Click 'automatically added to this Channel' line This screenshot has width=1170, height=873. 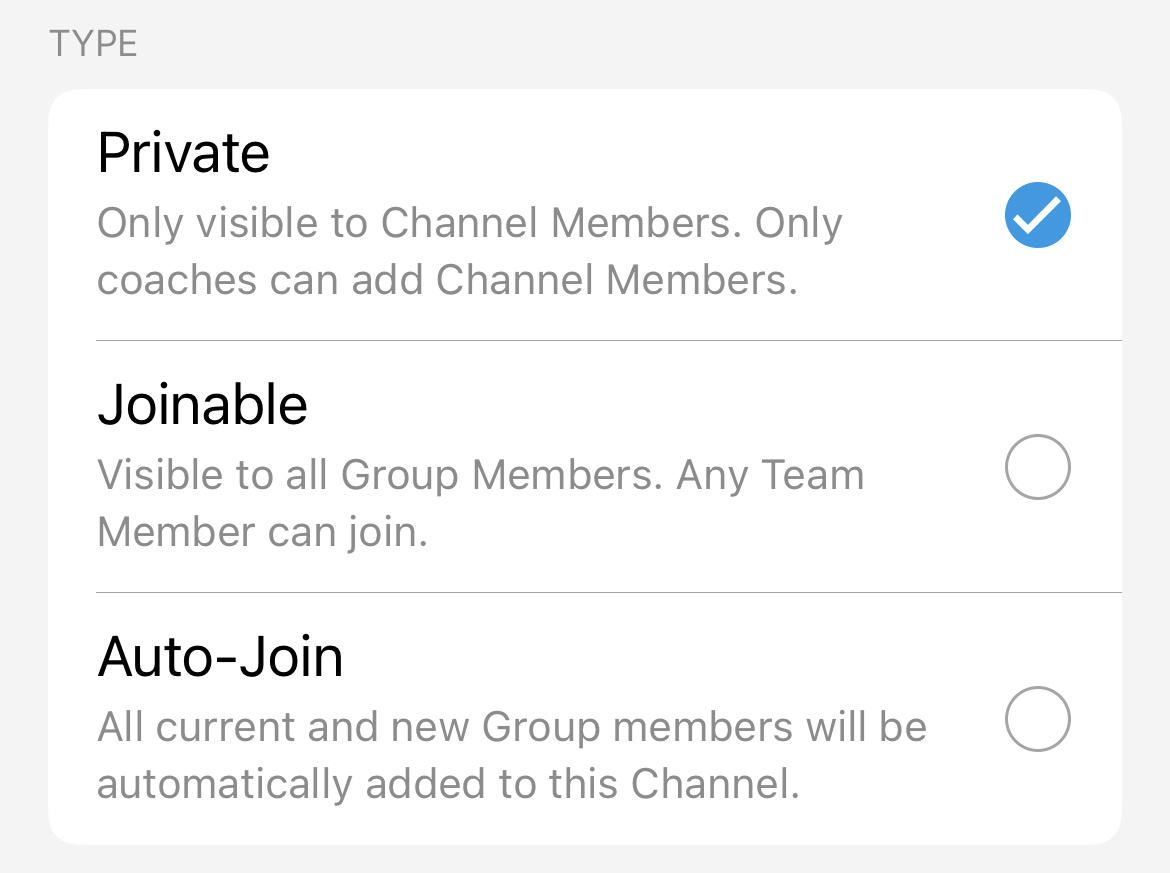coord(448,785)
